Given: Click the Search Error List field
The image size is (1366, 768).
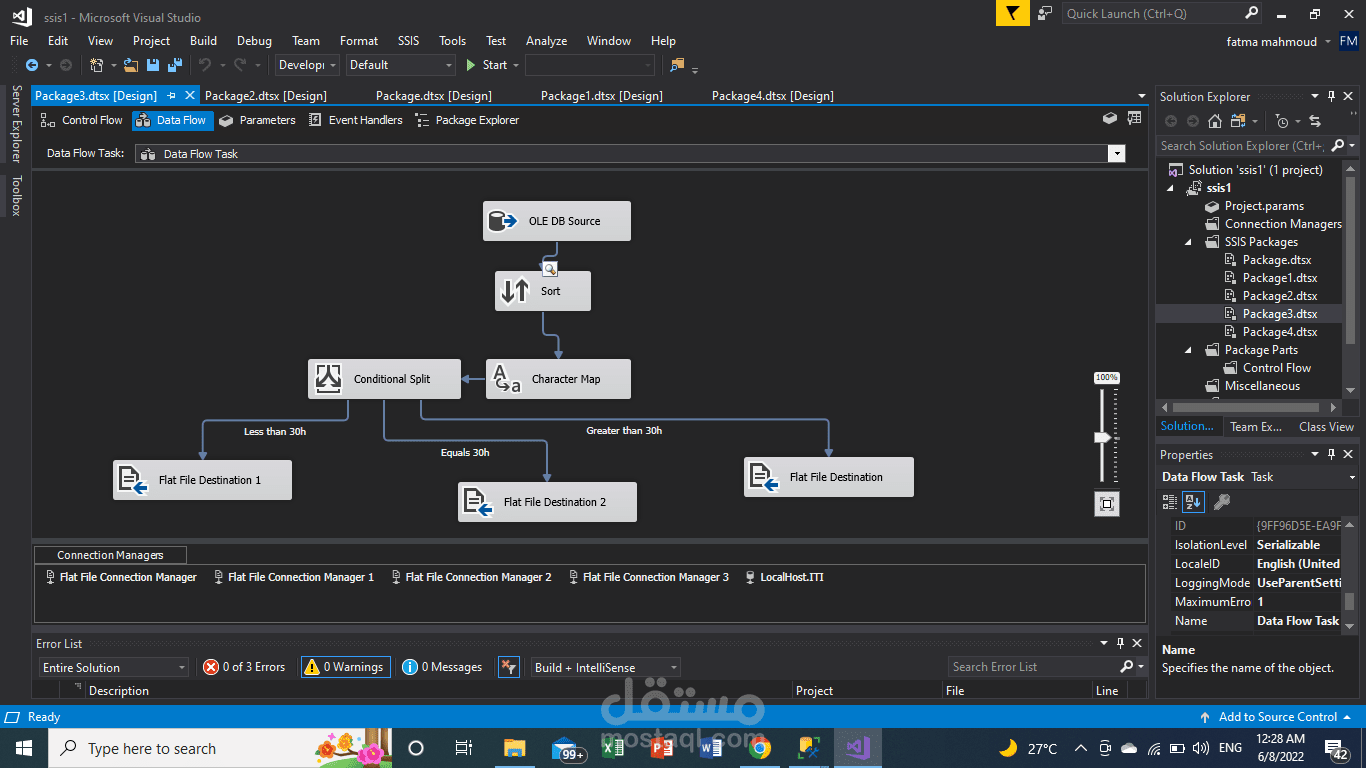Looking at the screenshot, I should 1034,667.
